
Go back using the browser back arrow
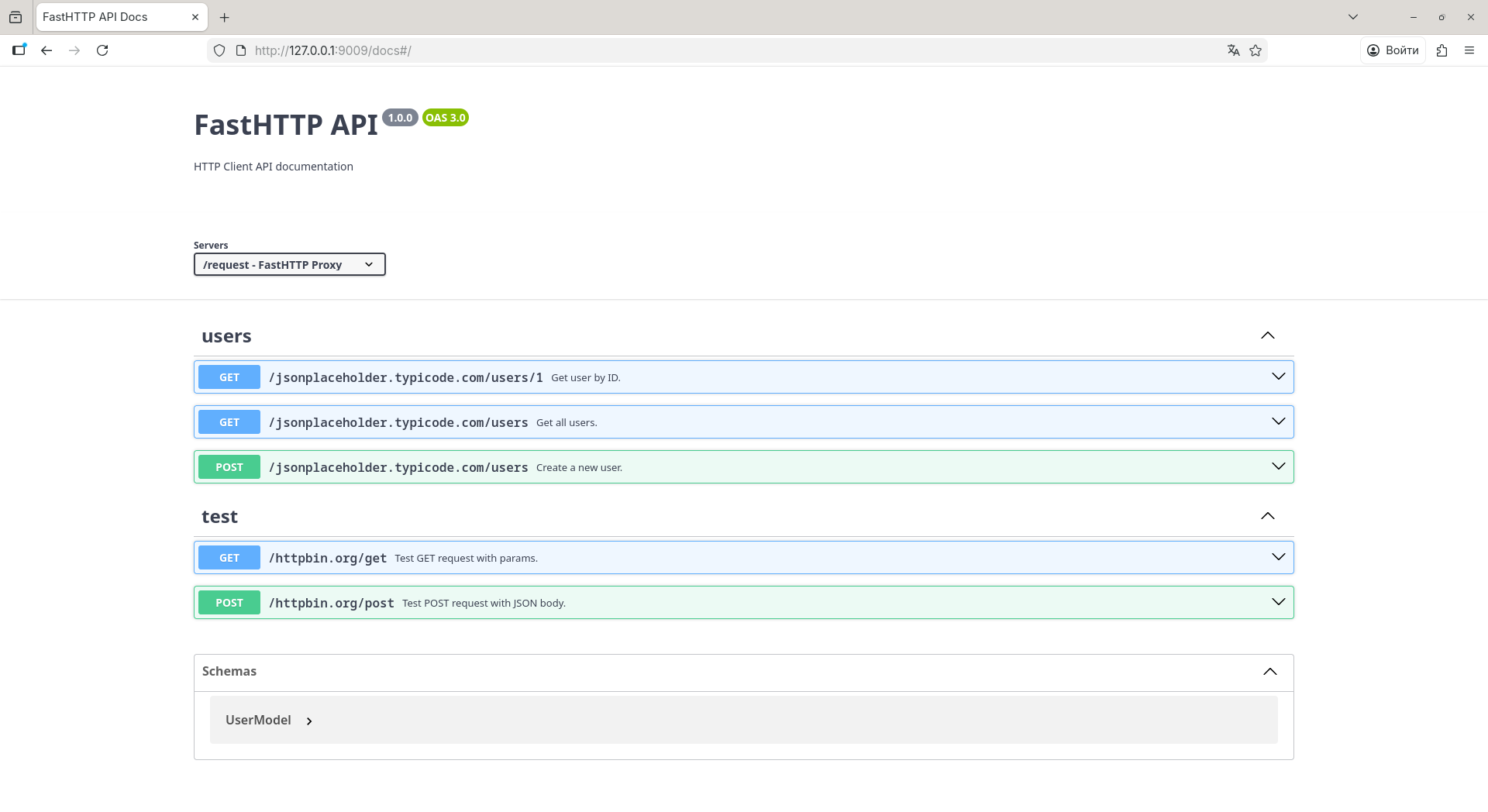46,50
